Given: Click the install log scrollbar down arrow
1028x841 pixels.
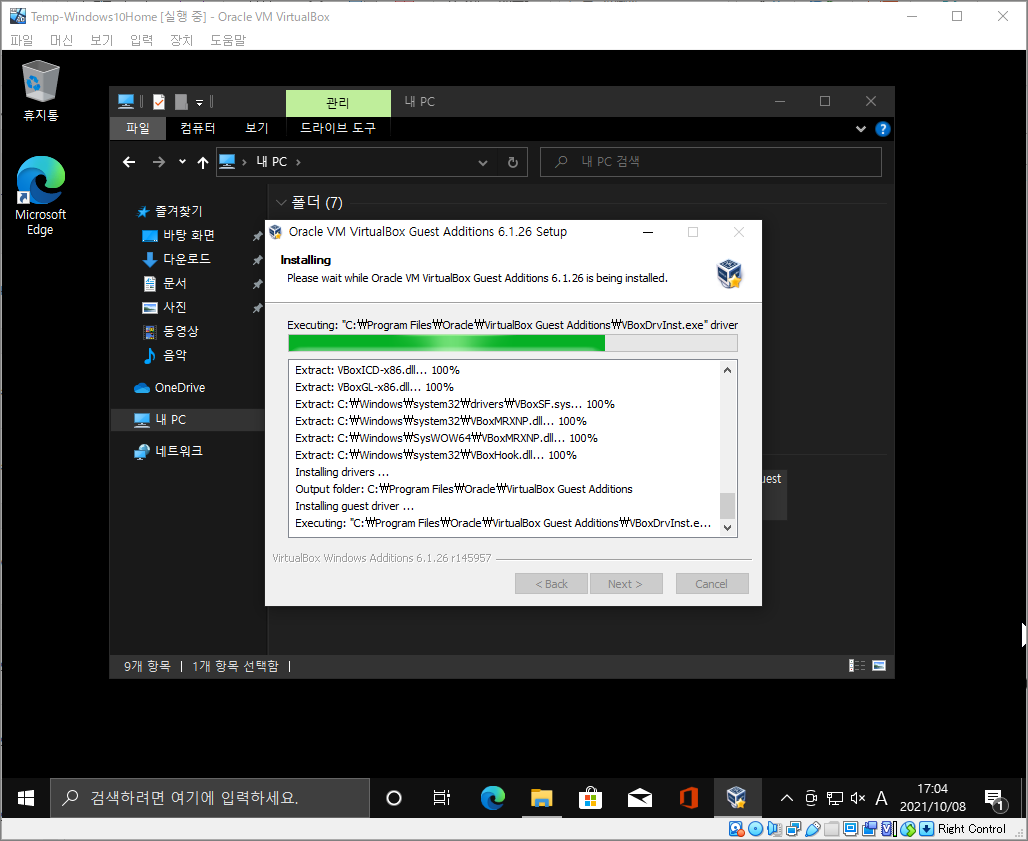Looking at the screenshot, I should point(727,528).
